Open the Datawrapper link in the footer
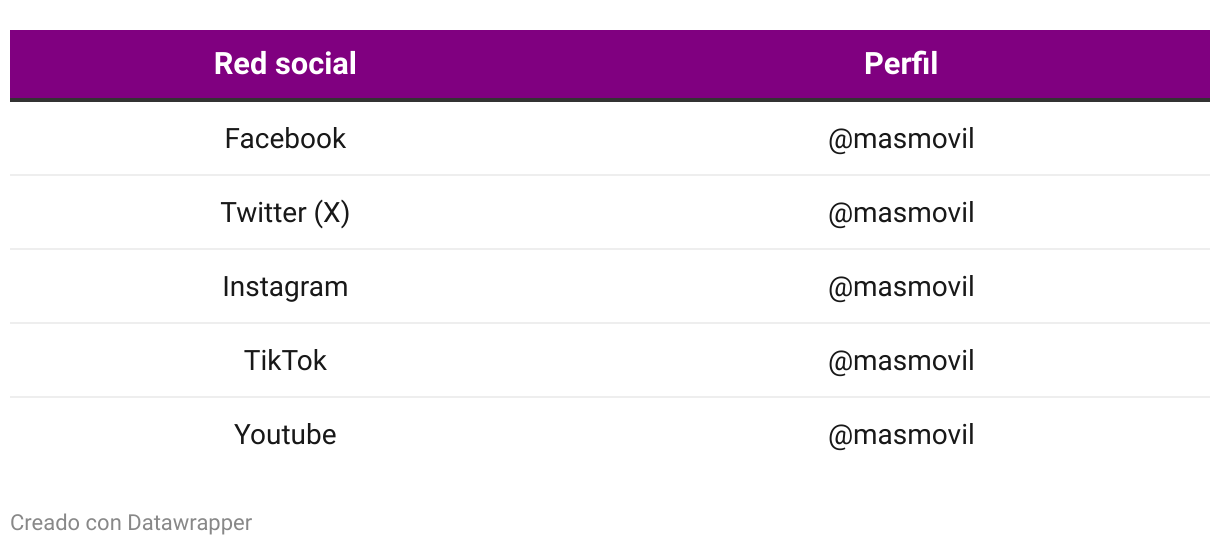This screenshot has height=546, width=1220. (x=190, y=523)
